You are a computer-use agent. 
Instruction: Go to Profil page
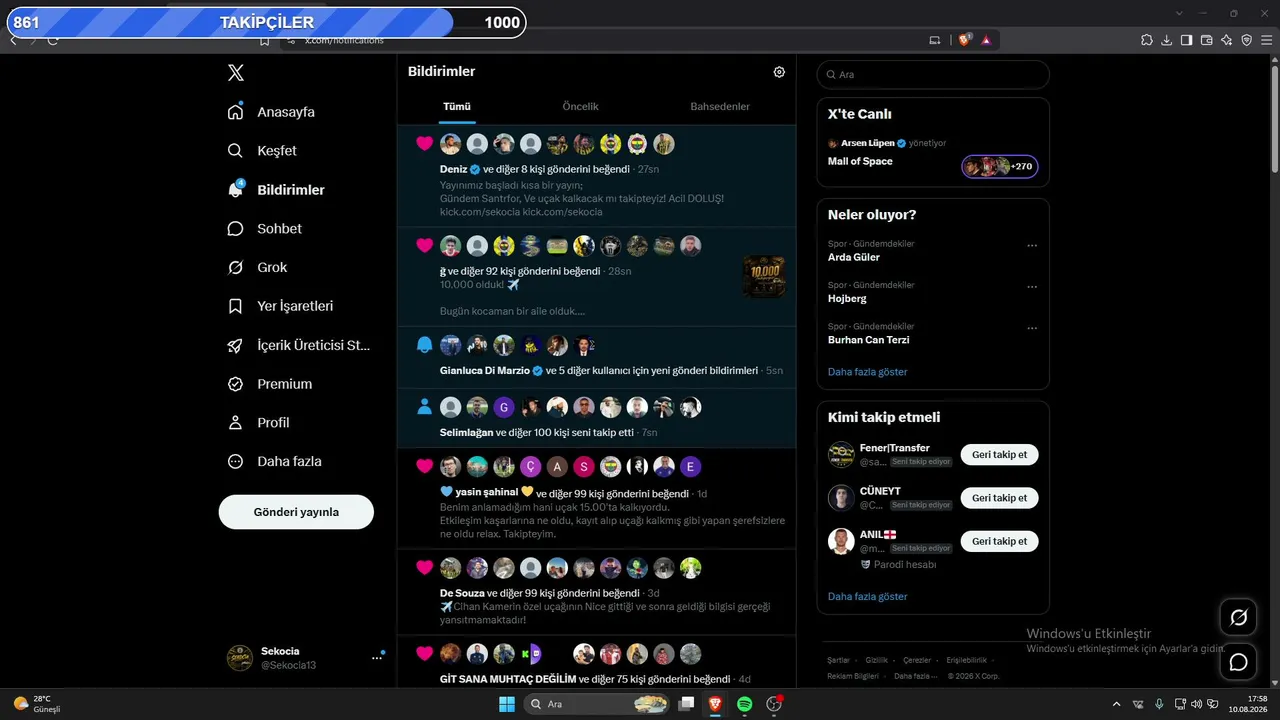pyautogui.click(x=259, y=423)
